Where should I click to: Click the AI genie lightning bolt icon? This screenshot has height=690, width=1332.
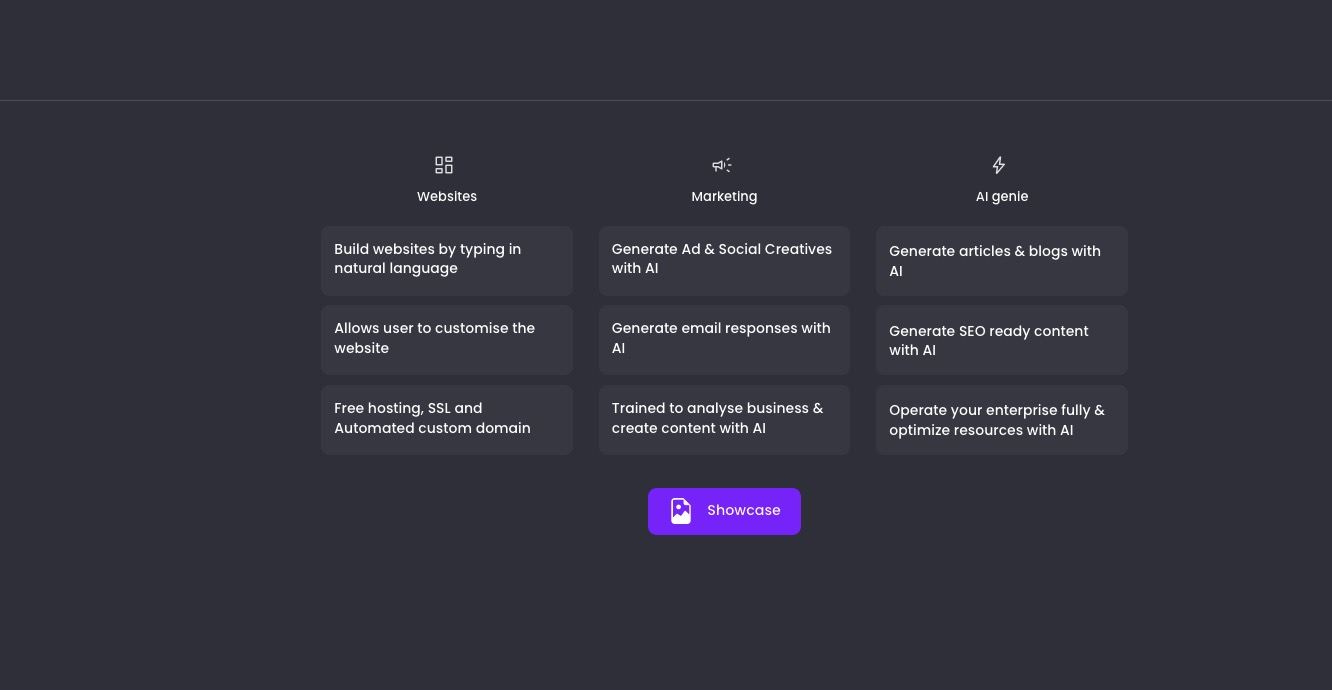click(x=998, y=165)
